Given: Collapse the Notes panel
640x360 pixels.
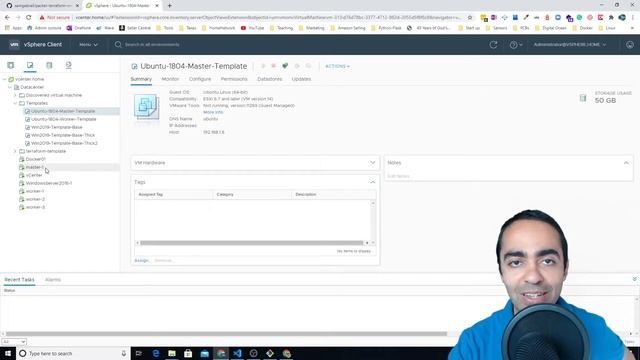Looking at the screenshot, I should (x=626, y=163).
